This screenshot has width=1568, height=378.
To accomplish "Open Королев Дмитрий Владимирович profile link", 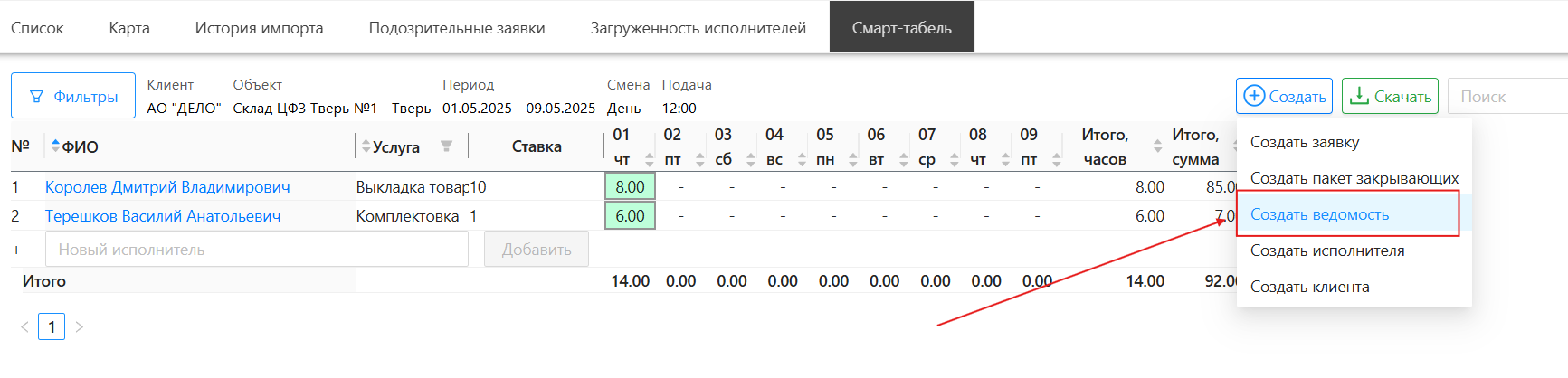I will (167, 187).
